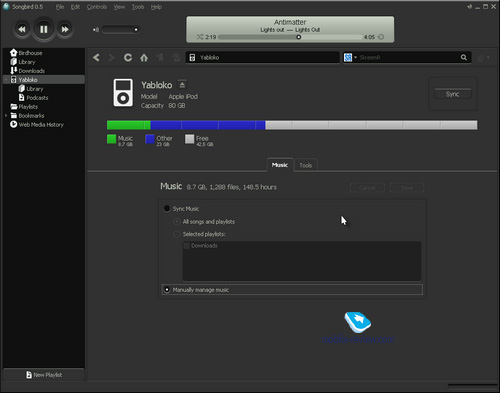The image size is (500, 393).
Task: Choose All songs and playlists
Action: point(176,222)
